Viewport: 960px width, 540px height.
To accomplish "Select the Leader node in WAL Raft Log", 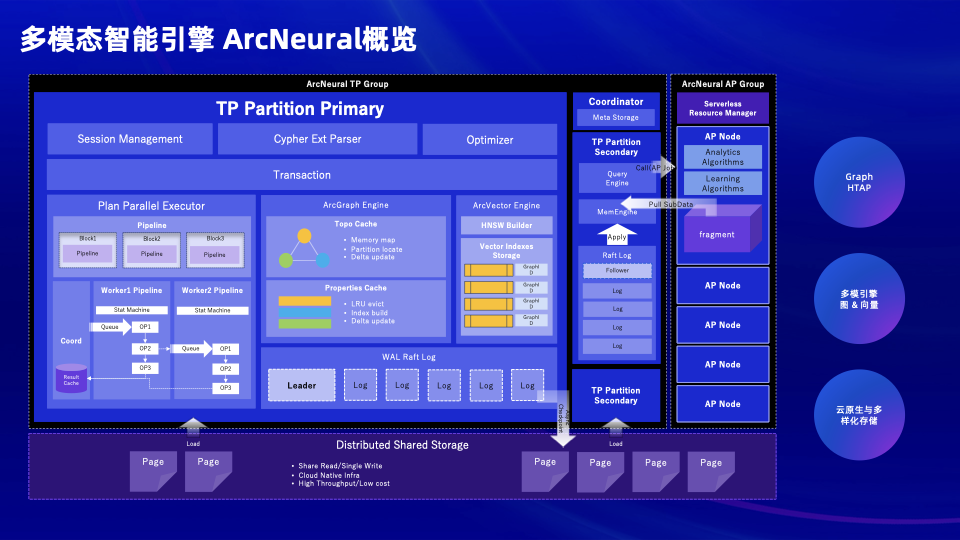I will [301, 385].
